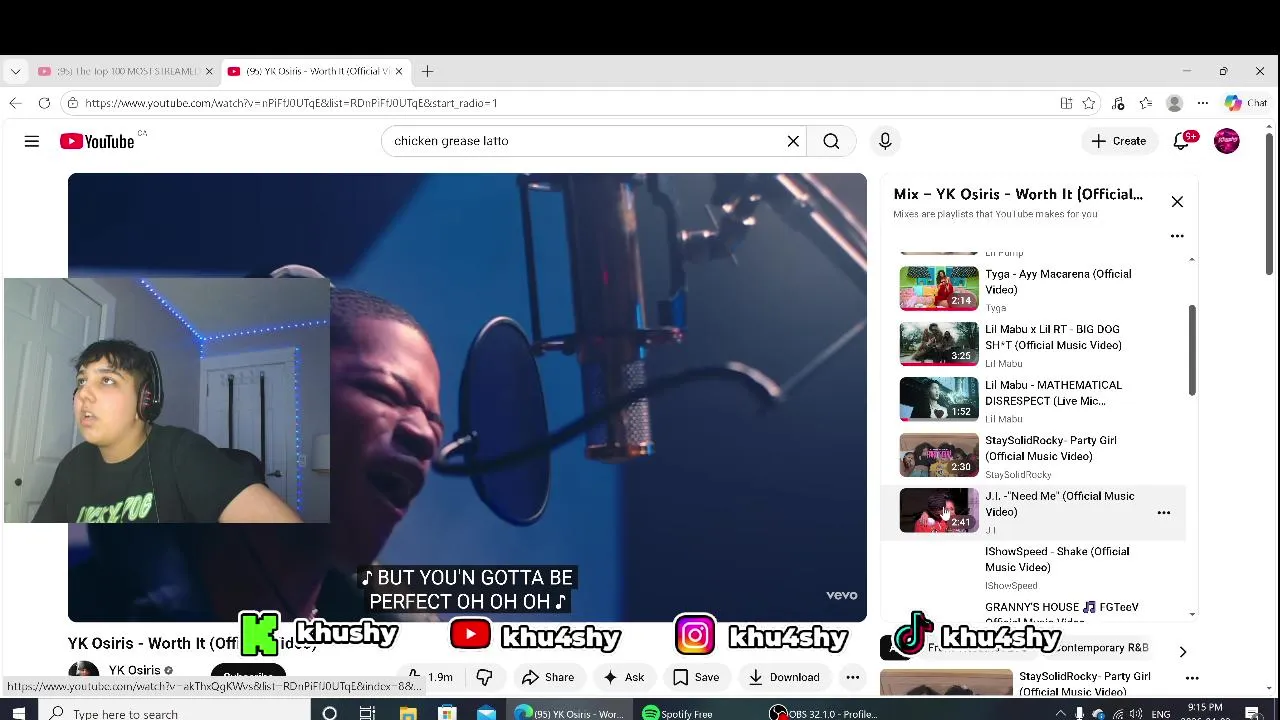Download the Worth It video
The image size is (1280, 720).
coord(784,677)
